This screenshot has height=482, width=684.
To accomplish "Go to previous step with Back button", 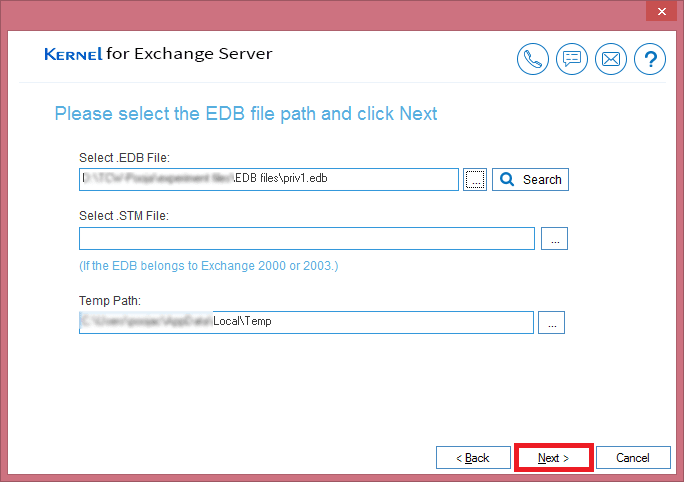I will [x=473, y=458].
